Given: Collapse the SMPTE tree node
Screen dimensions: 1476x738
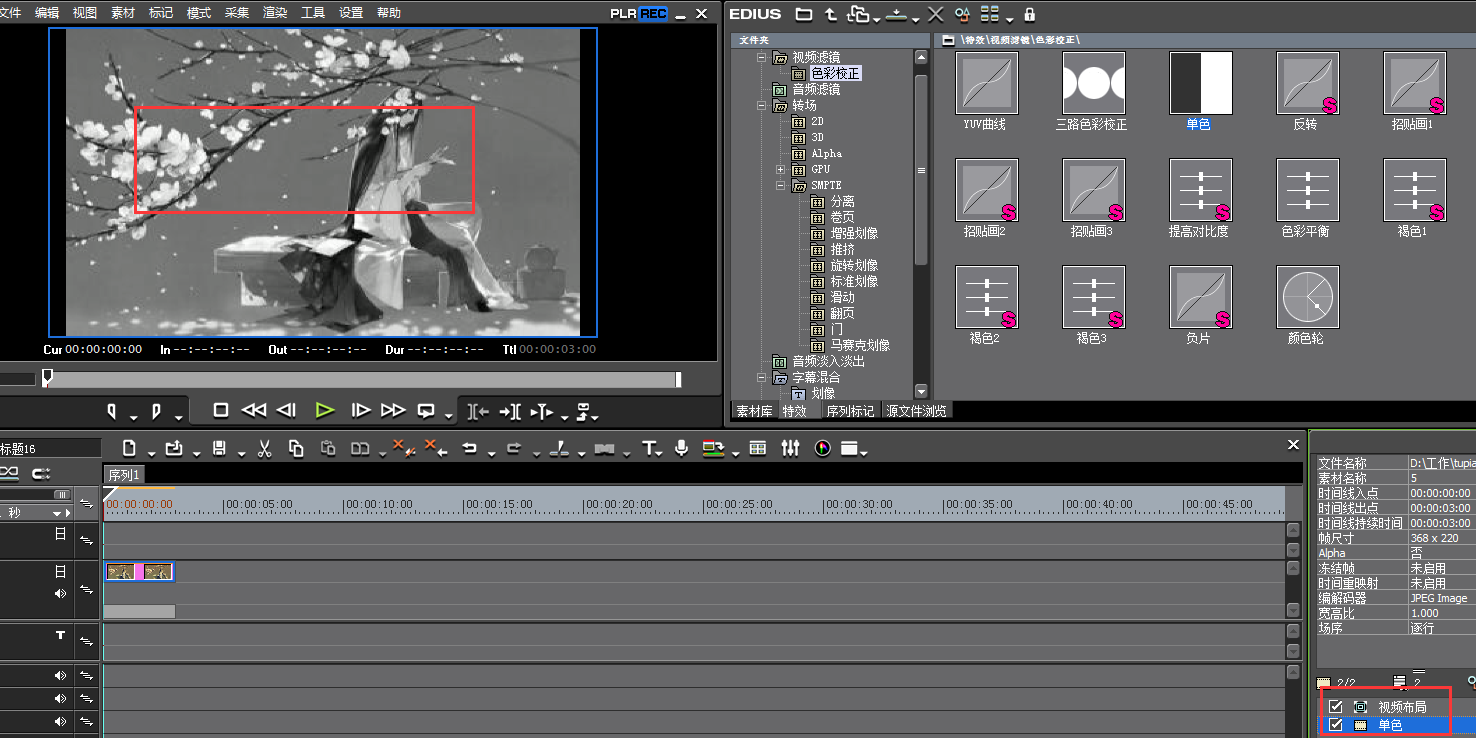Looking at the screenshot, I should pos(781,185).
